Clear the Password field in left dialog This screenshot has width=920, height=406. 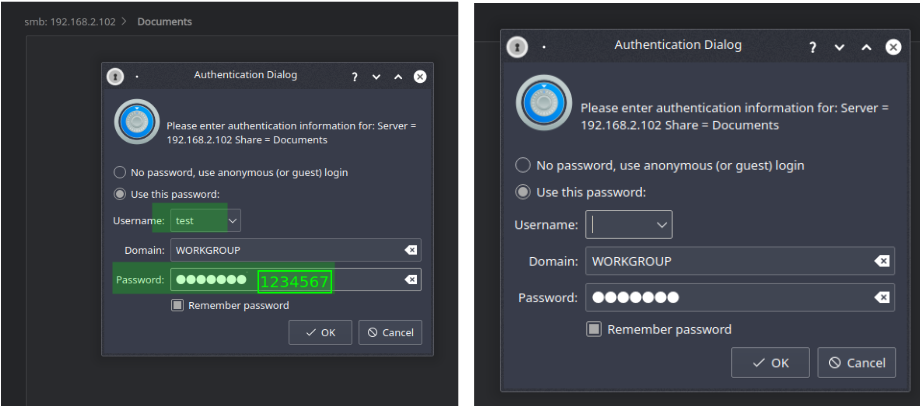coord(411,280)
